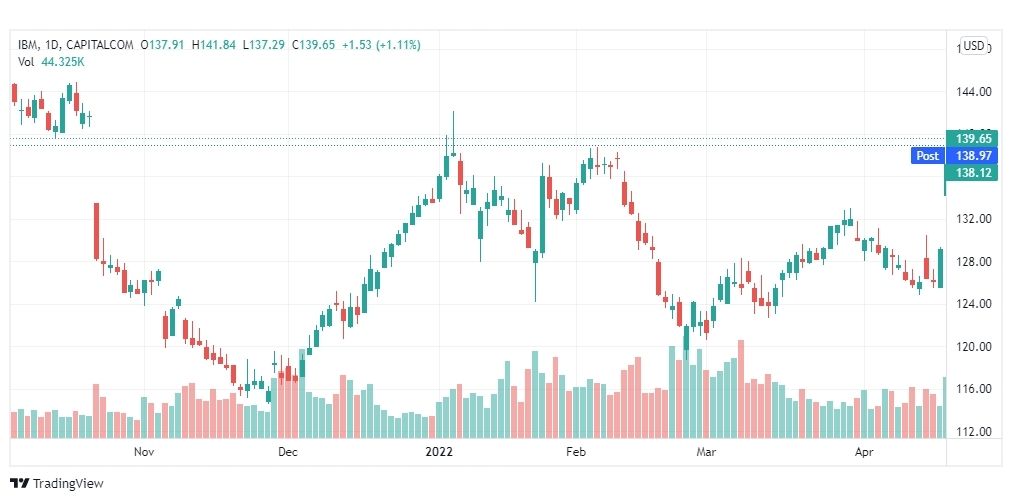Click the 144.00 price axis level

[973, 92]
